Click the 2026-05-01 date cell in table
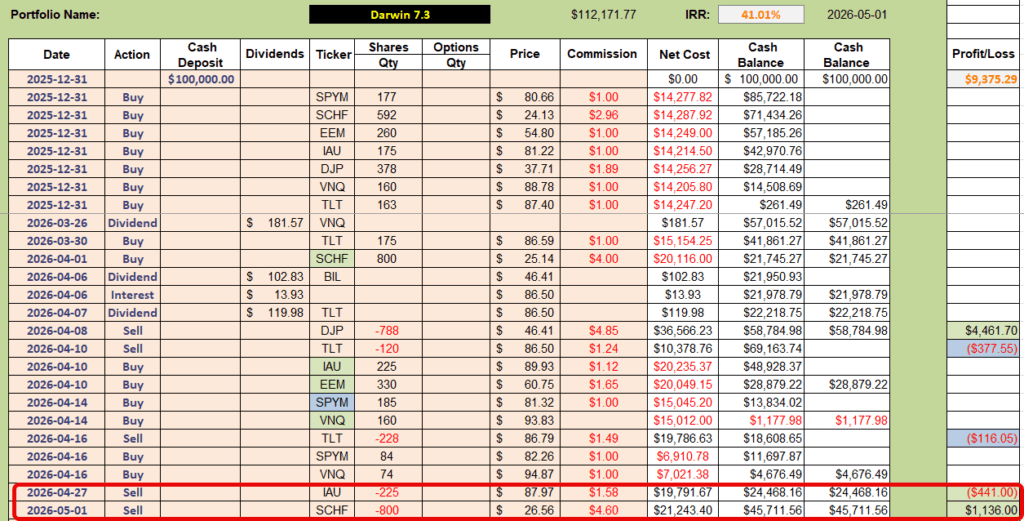The height and width of the screenshot is (521, 1024). tap(56, 510)
